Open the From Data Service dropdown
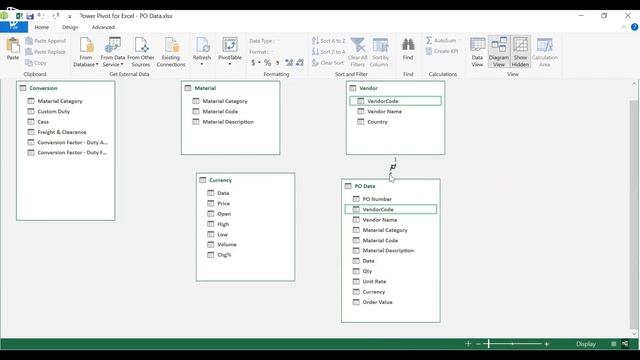Image resolution: width=640 pixels, height=360 pixels. [113, 52]
